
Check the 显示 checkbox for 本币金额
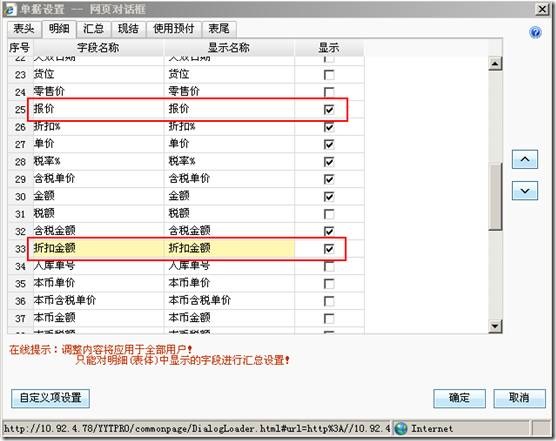click(329, 318)
